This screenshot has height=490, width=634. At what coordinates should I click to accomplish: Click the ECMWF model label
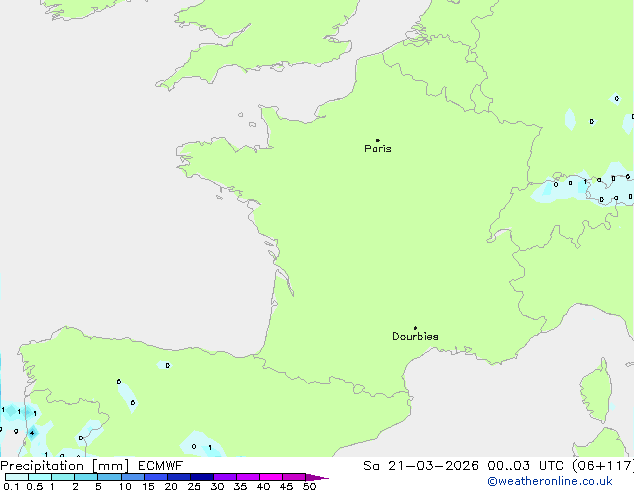(161, 466)
